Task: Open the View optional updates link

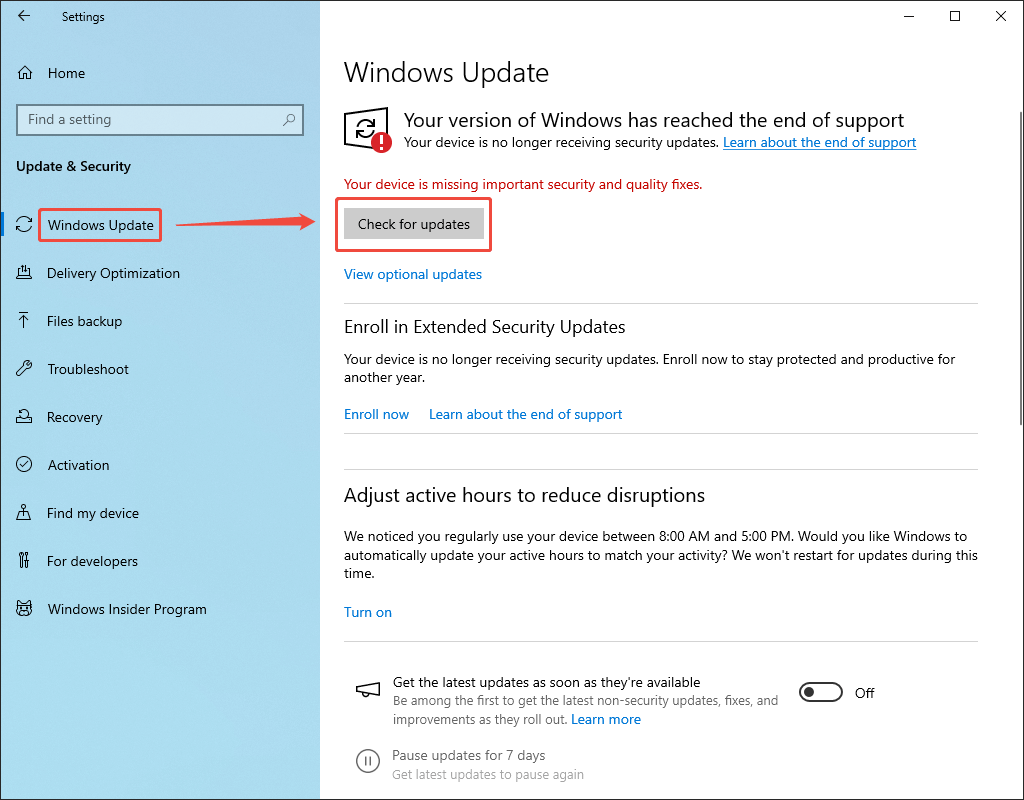Action: 412,274
